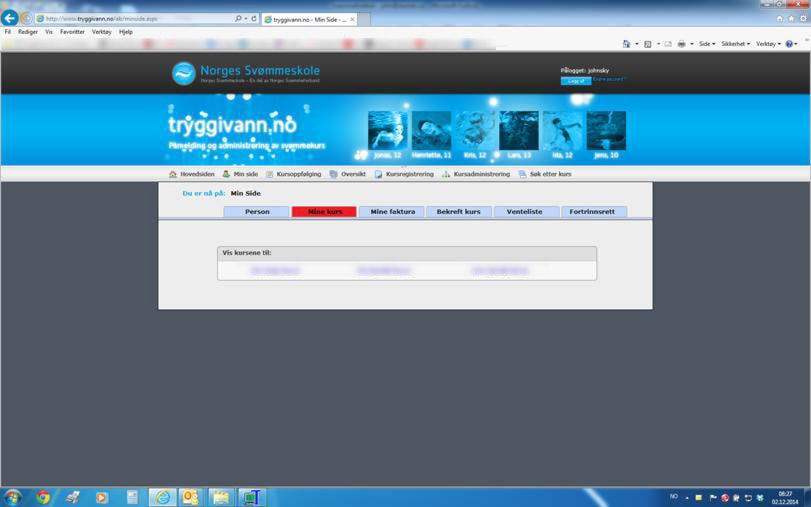This screenshot has width=811, height=507.
Task: Switch to the Fortrinnsrett tab
Action: pyautogui.click(x=594, y=212)
